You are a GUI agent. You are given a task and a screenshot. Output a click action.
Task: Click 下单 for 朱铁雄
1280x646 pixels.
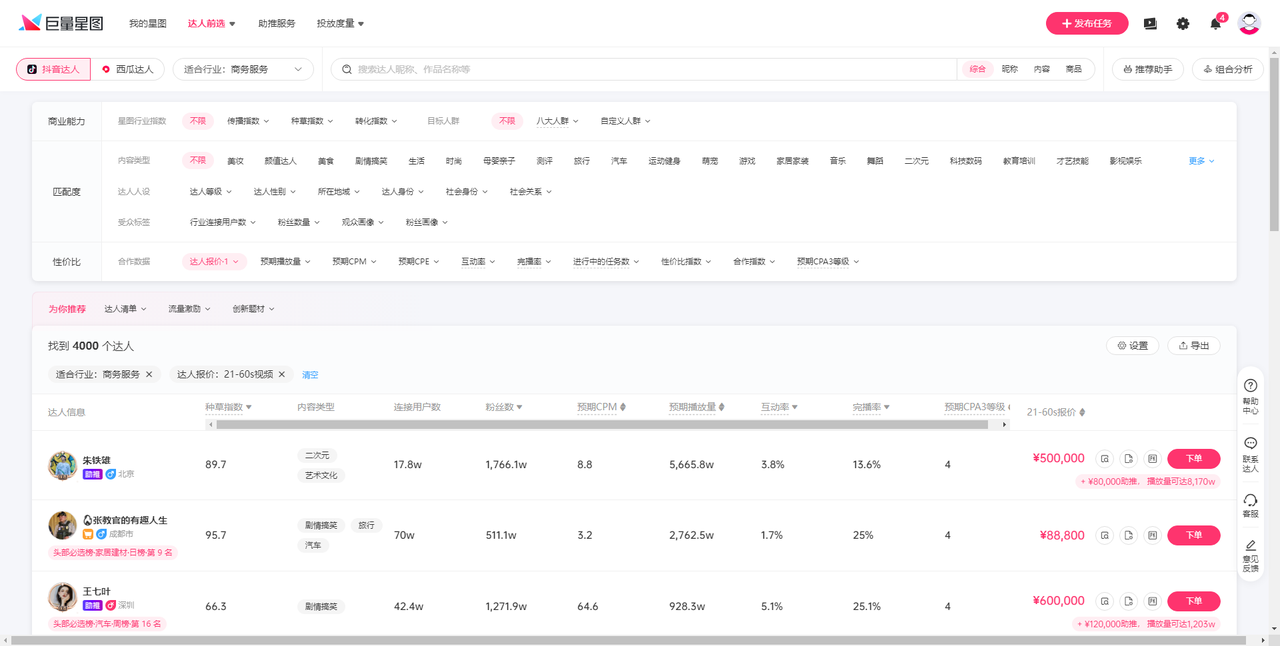1193,459
